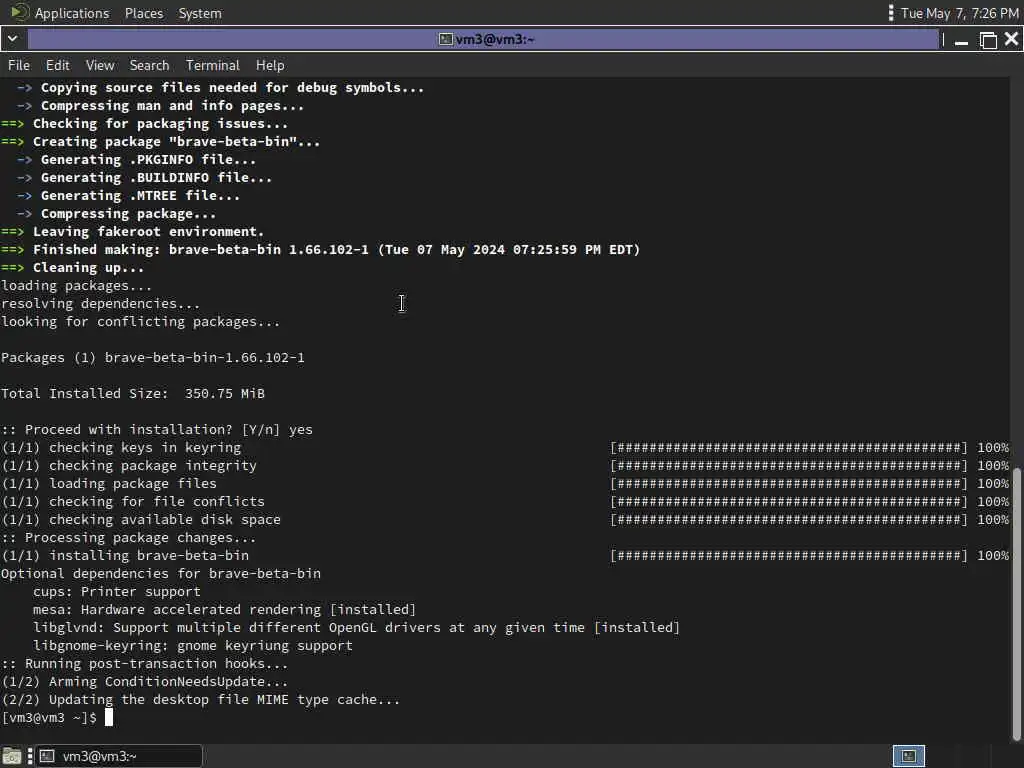This screenshot has height=768, width=1024.
Task: Open the File menu
Action: point(18,65)
